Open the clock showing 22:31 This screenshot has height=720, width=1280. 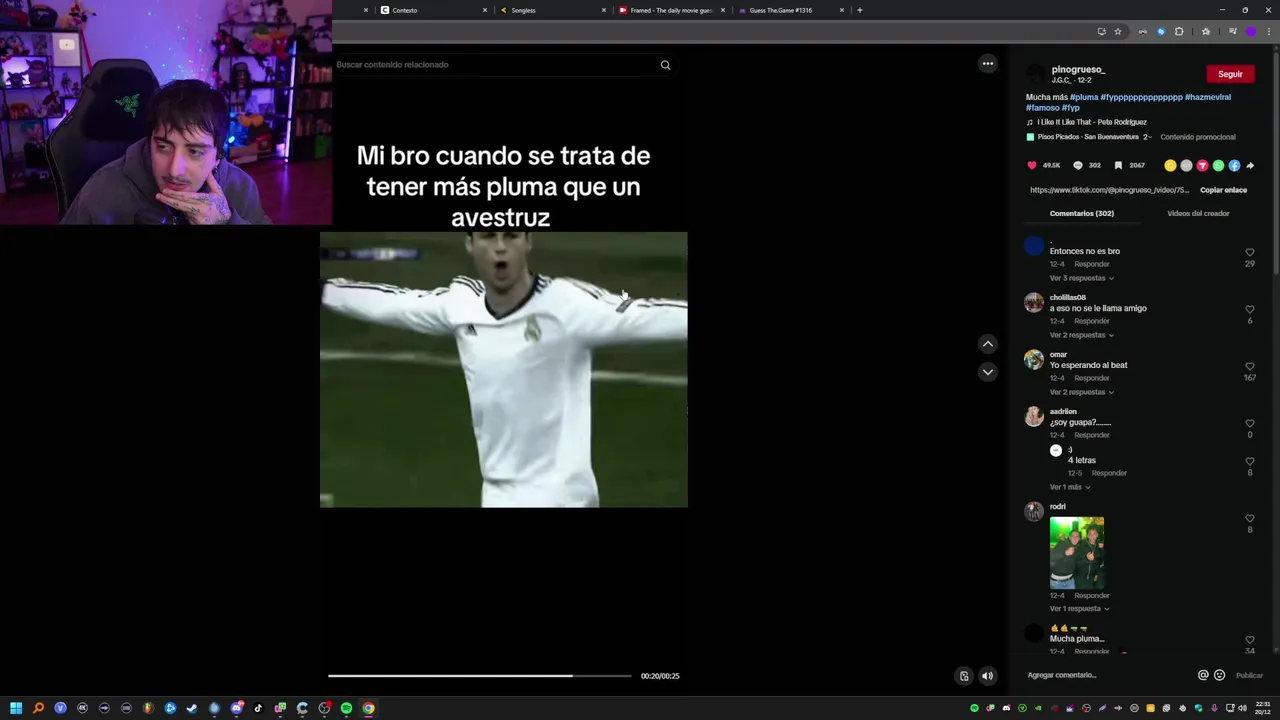pos(1263,708)
